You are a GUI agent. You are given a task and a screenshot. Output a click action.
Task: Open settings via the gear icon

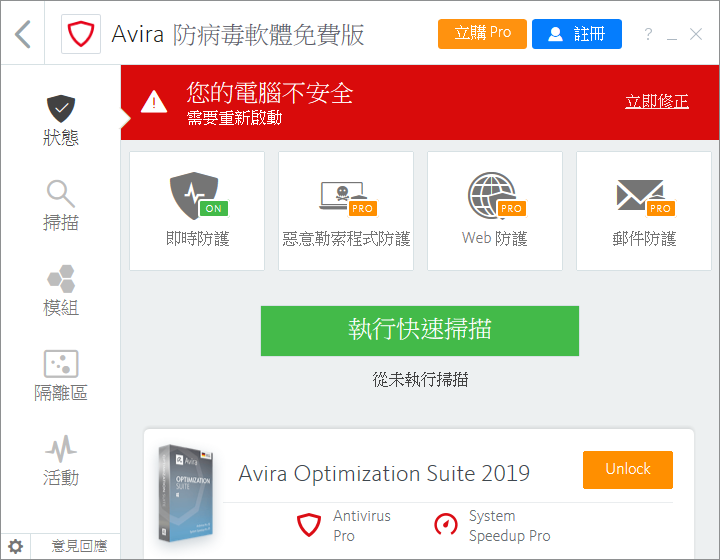coord(16,546)
